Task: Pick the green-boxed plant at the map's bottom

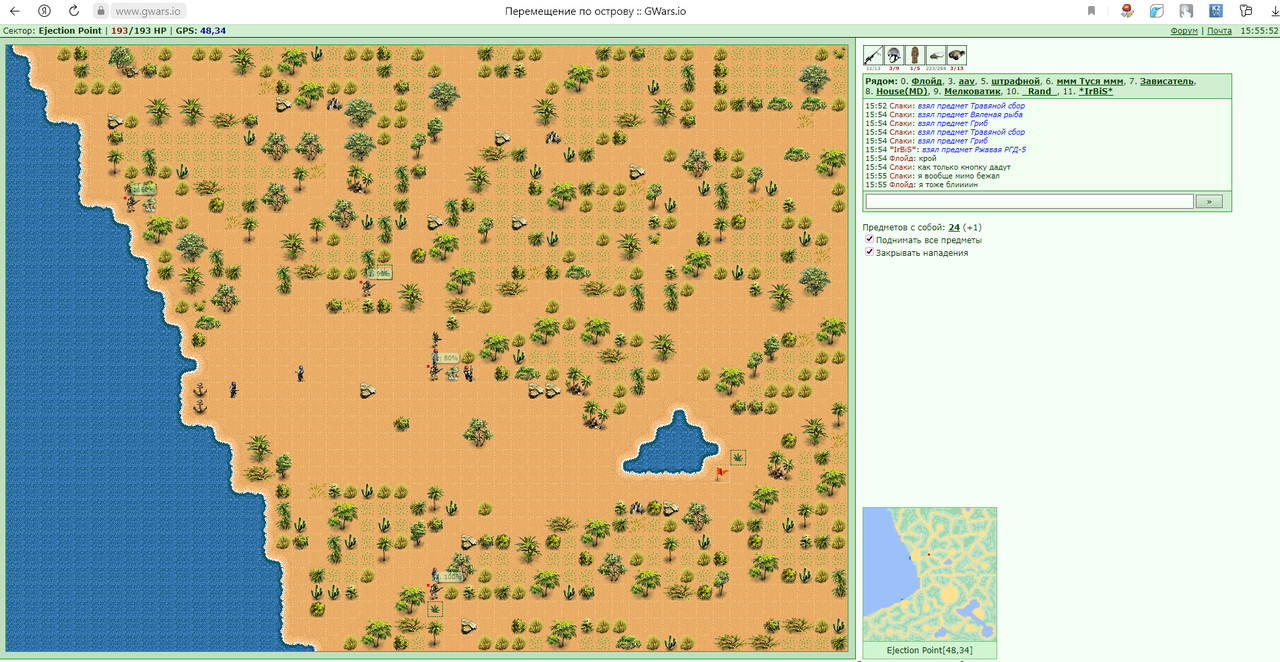Action: tap(436, 608)
